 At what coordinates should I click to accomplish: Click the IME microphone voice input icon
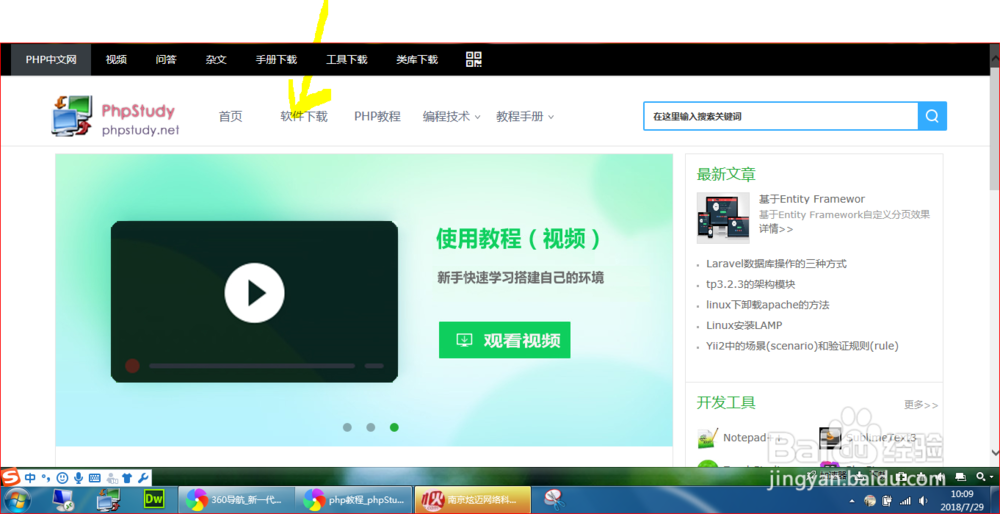coord(78,478)
